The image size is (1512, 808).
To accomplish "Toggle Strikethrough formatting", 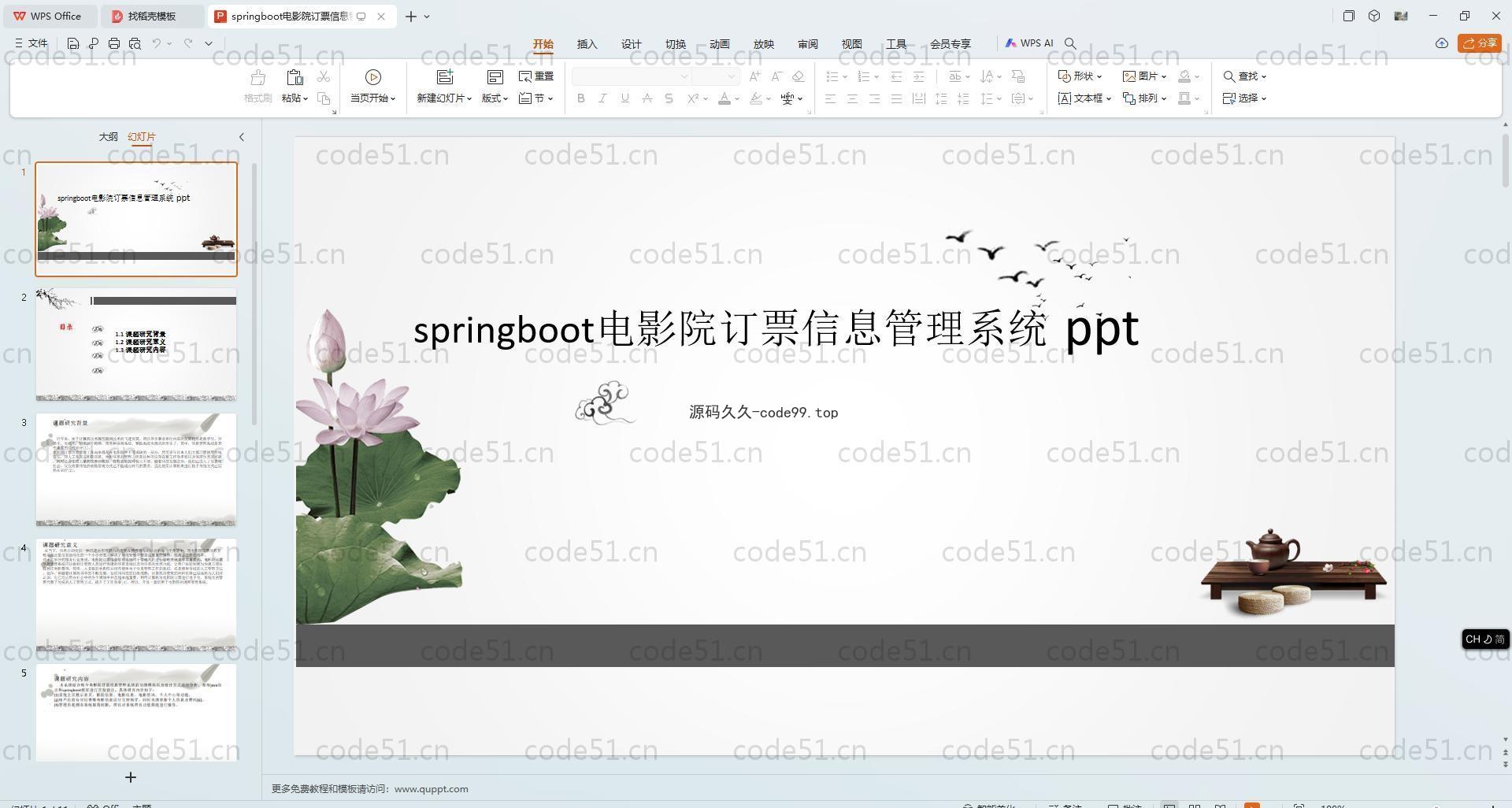I will (647, 98).
